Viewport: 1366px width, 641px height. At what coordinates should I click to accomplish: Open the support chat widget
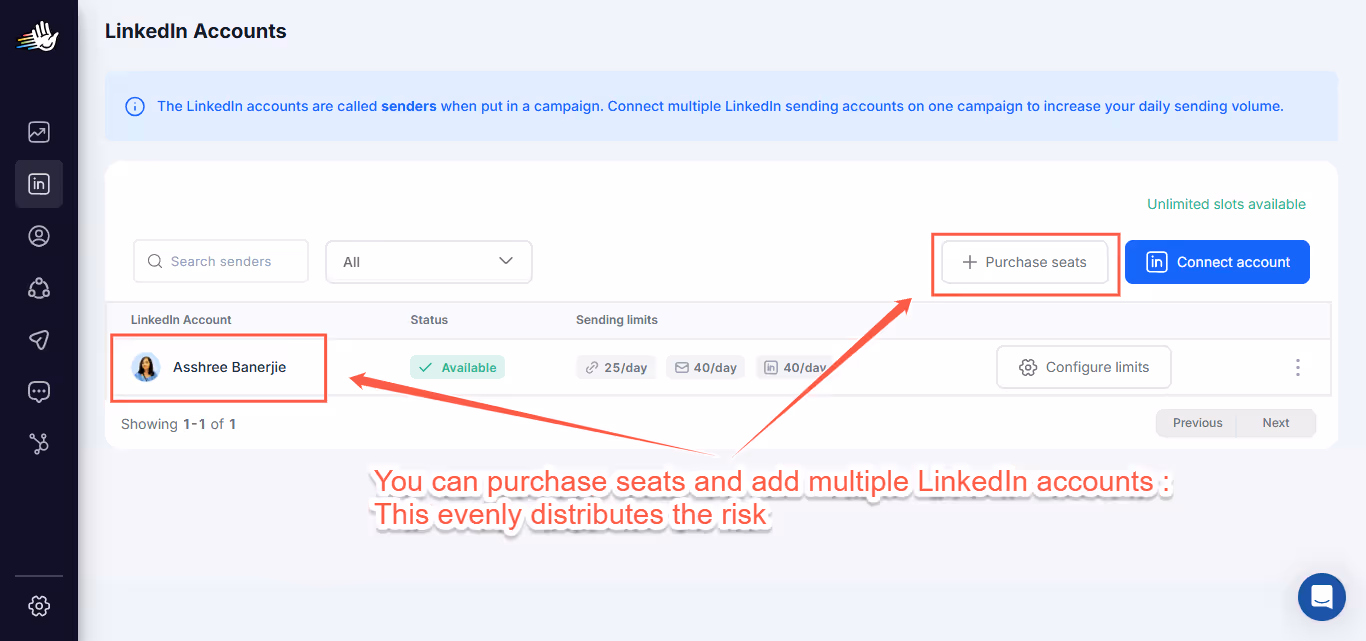pyautogui.click(x=1321, y=596)
